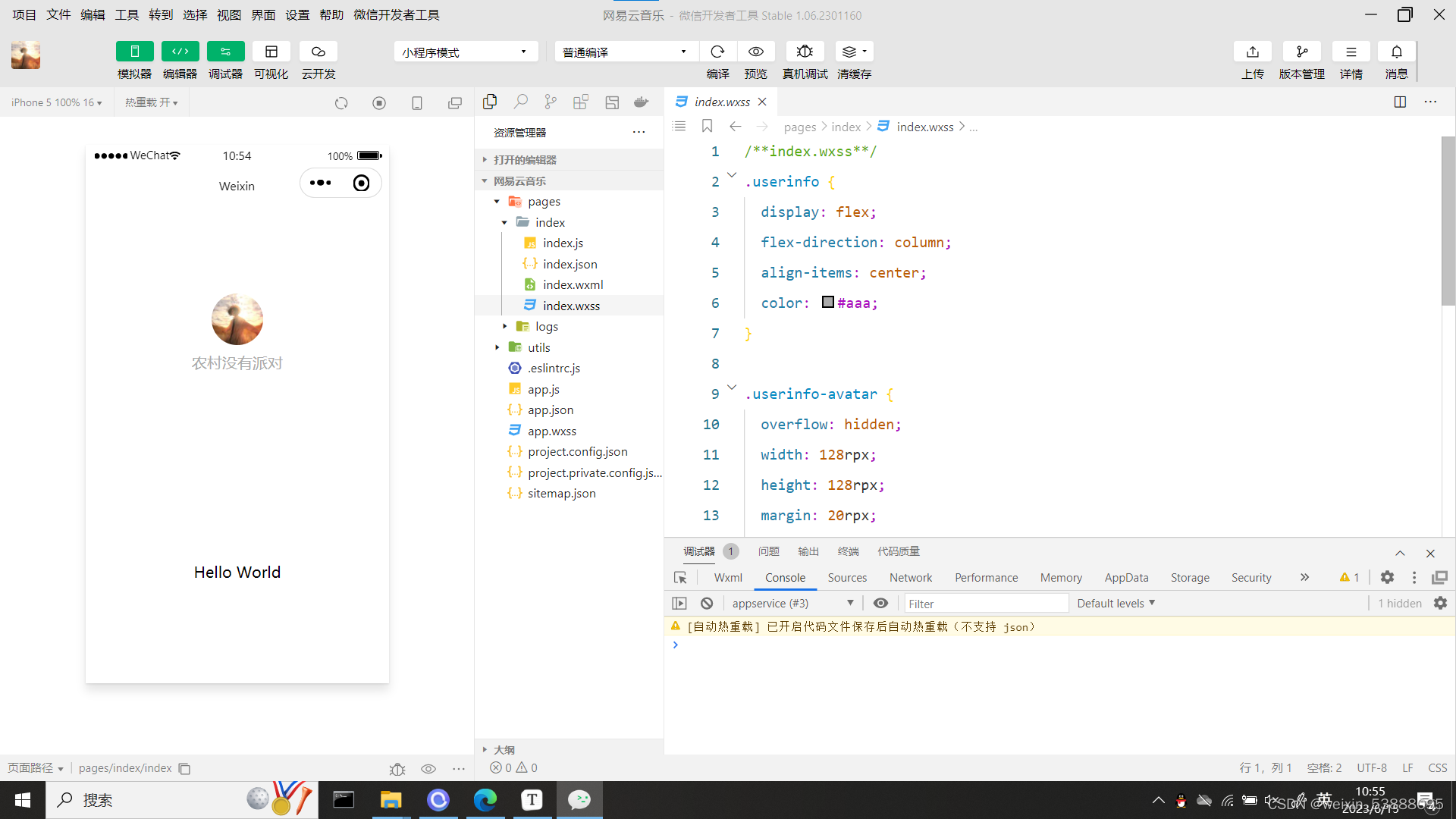
Task: Click the #aaa color swatch
Action: pyautogui.click(x=828, y=303)
